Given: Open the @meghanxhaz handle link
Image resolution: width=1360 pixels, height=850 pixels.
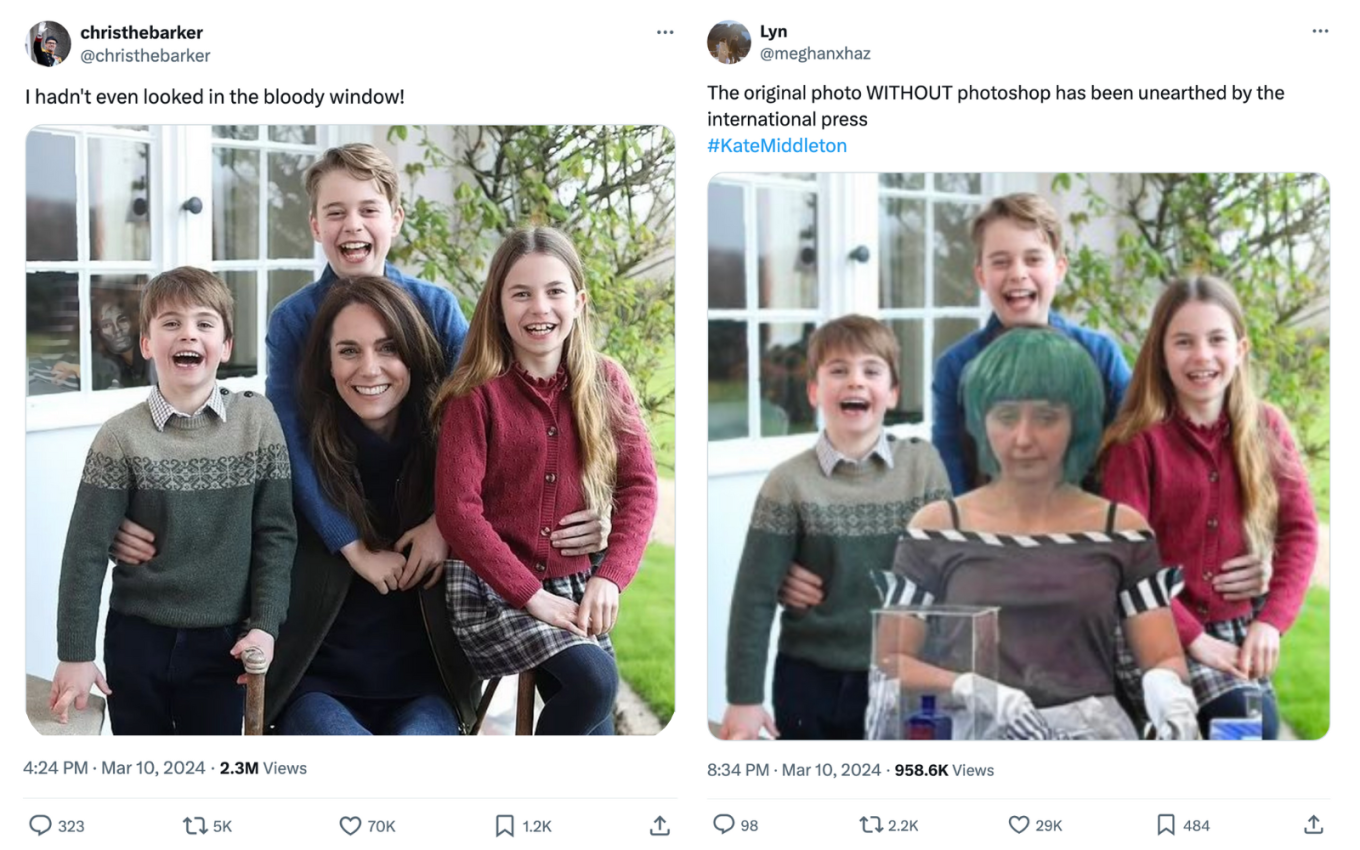Looking at the screenshot, I should [815, 54].
